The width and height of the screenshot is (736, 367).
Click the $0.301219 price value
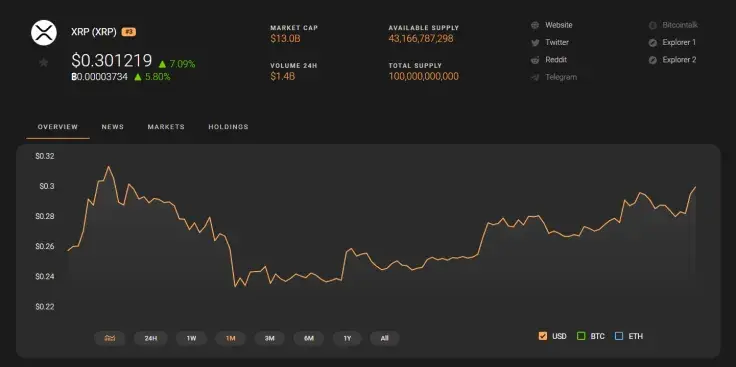[x=112, y=61]
